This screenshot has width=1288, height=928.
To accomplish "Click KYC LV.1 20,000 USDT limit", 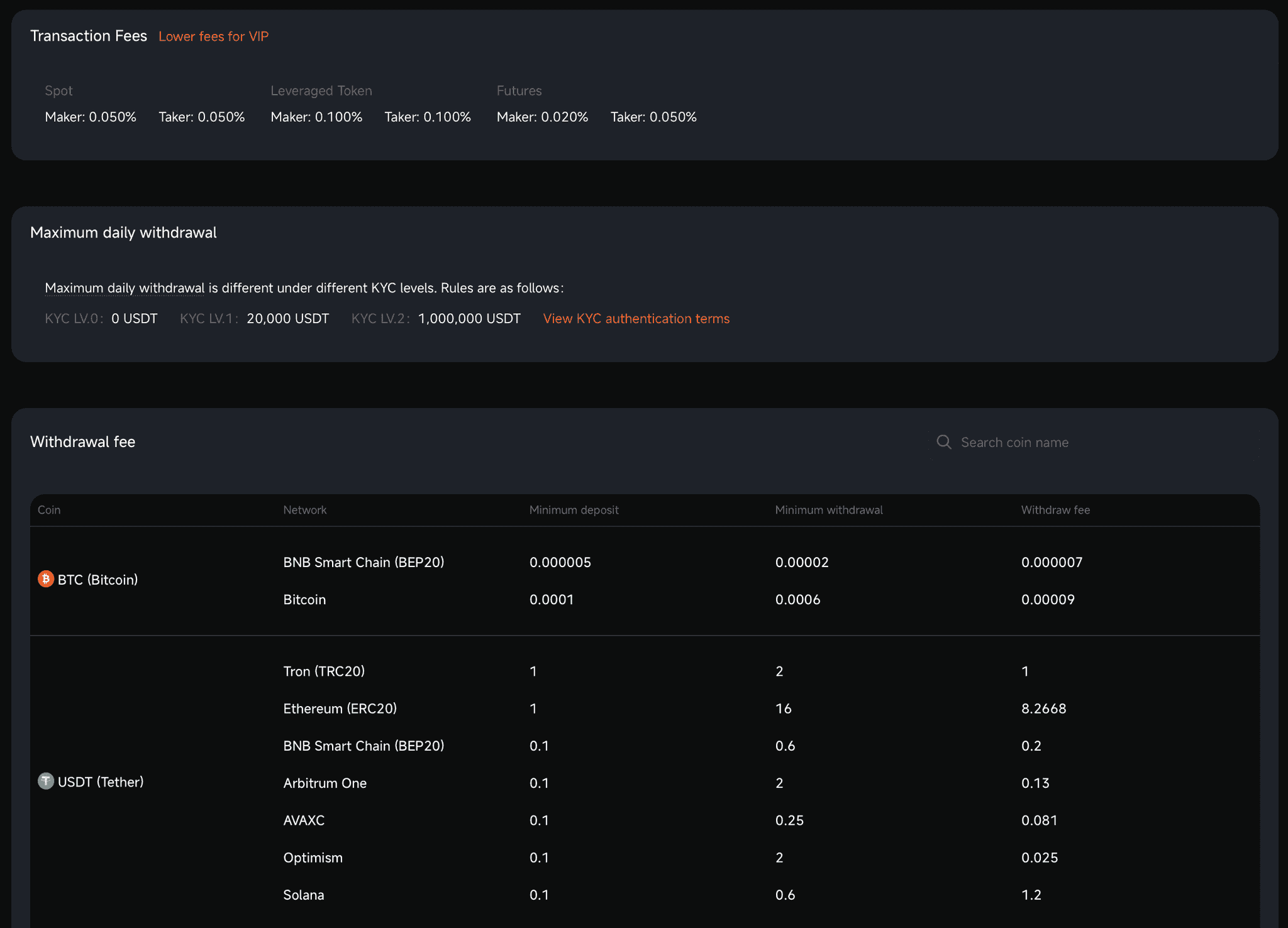I will pyautogui.click(x=255, y=319).
